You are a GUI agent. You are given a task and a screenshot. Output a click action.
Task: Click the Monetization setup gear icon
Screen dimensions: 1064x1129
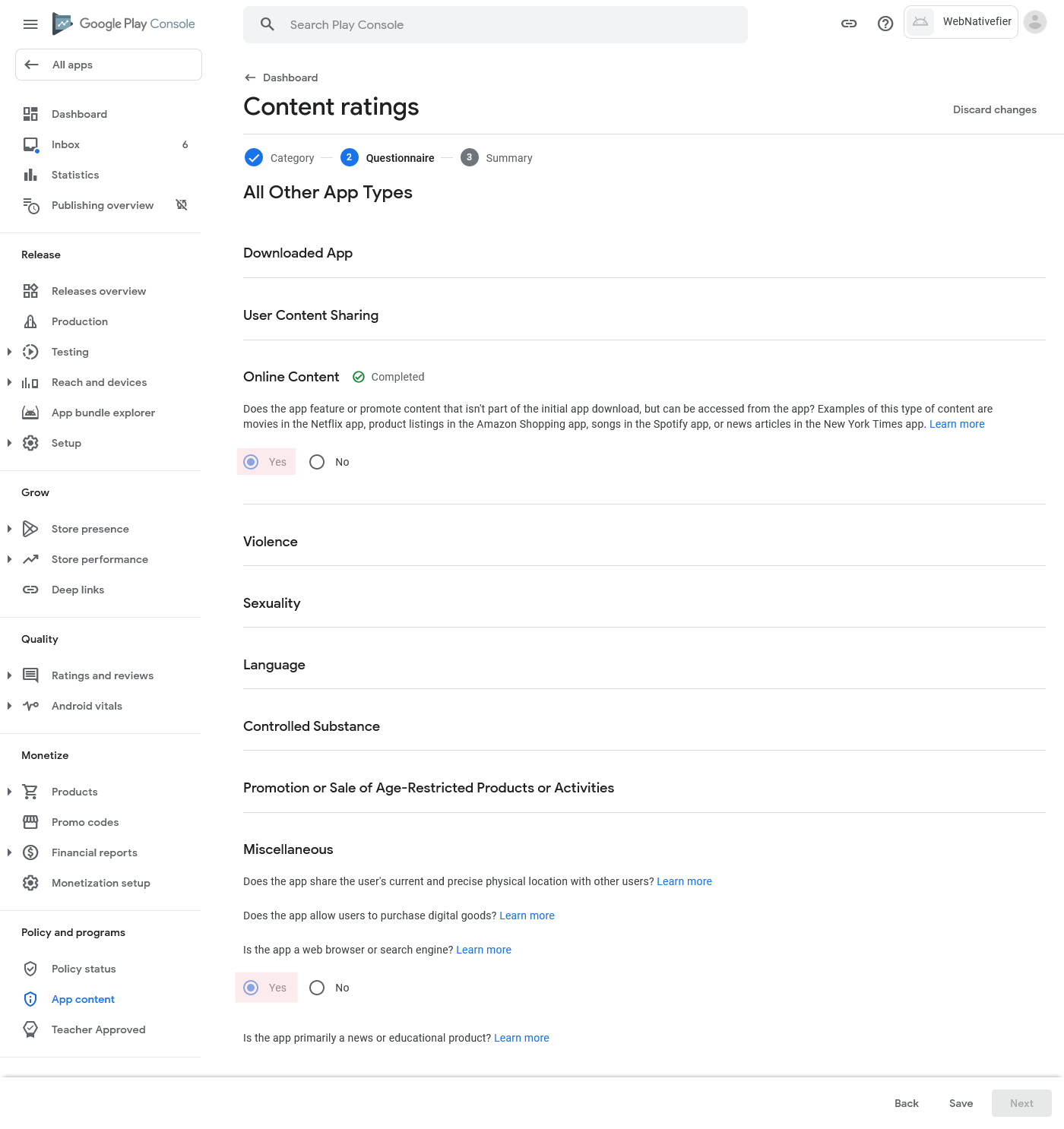[30, 883]
